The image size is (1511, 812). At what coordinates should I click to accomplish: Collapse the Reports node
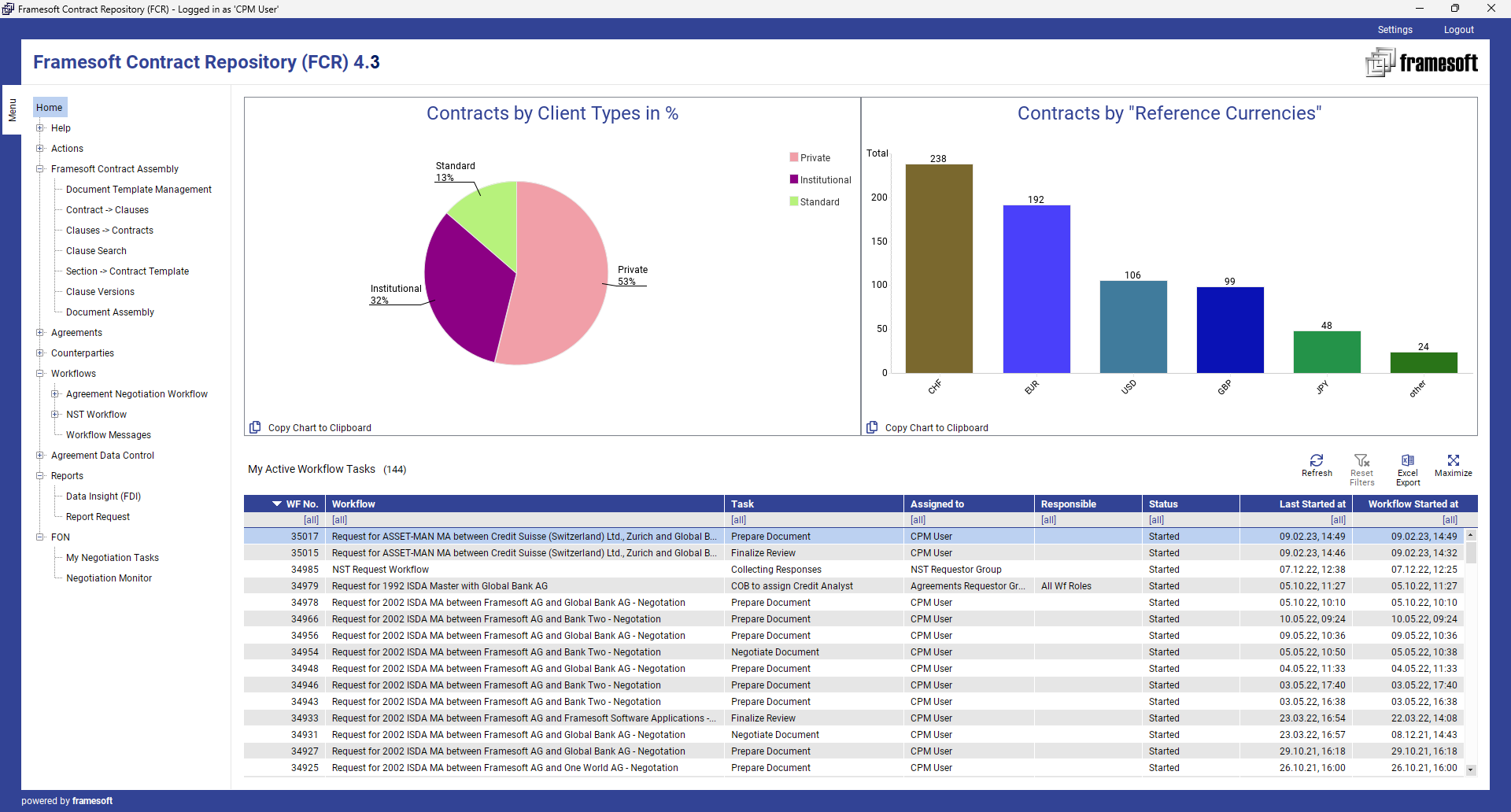click(x=40, y=475)
